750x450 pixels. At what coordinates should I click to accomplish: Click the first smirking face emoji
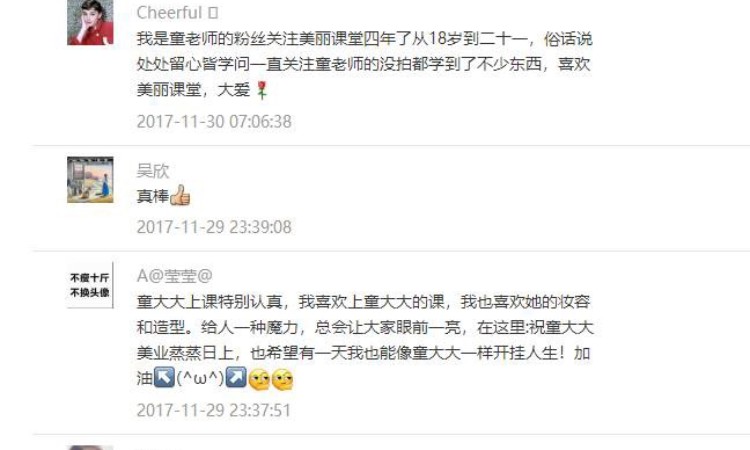[259, 380]
